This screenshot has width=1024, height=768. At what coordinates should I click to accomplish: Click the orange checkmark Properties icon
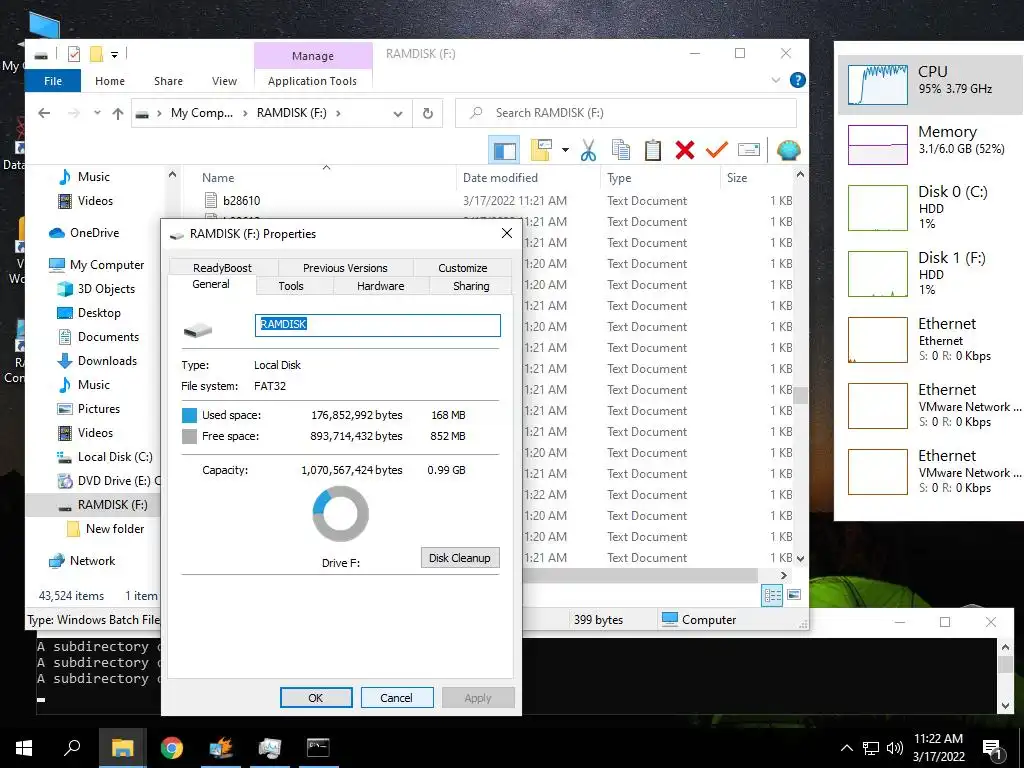[716, 150]
